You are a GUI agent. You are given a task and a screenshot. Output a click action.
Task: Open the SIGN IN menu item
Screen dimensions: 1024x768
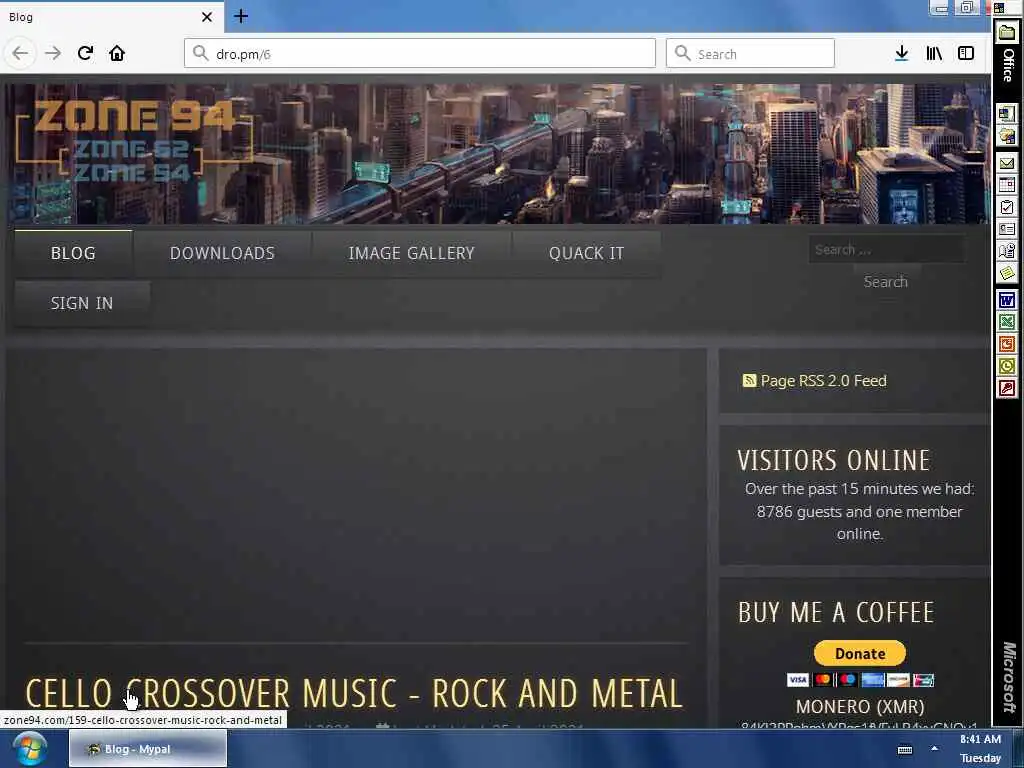tap(82, 303)
